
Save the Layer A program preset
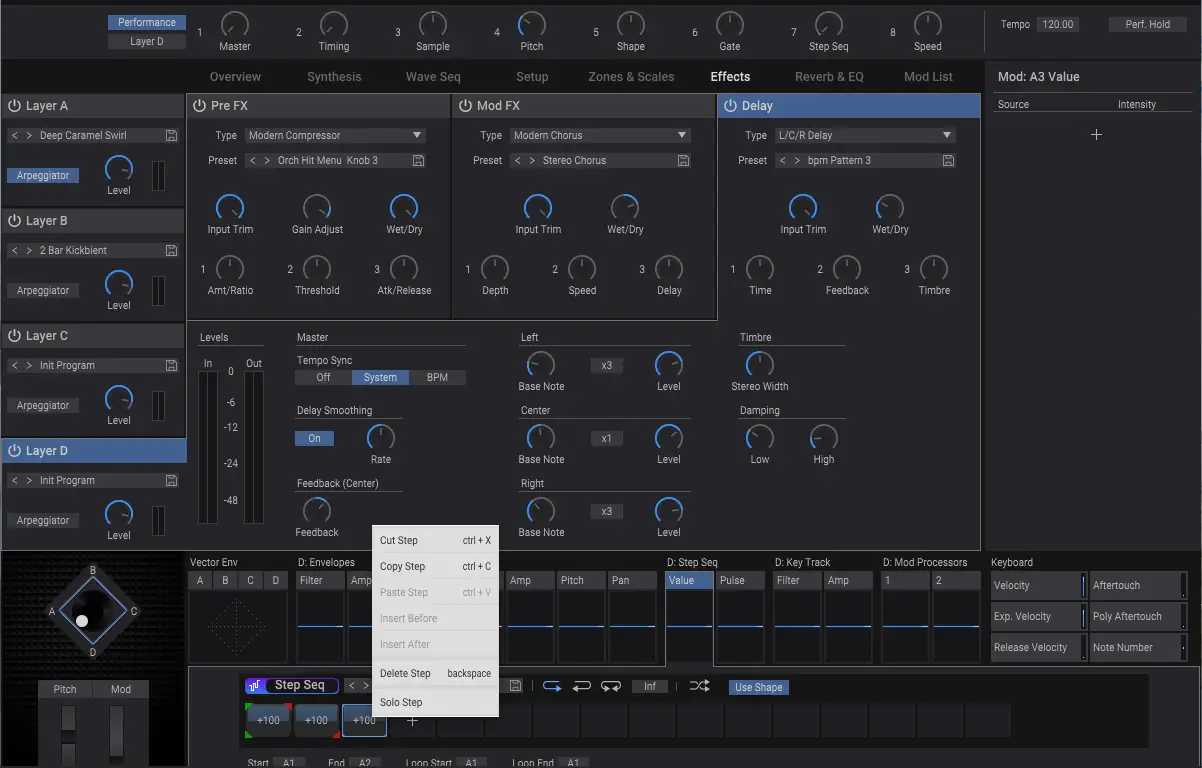coord(171,136)
